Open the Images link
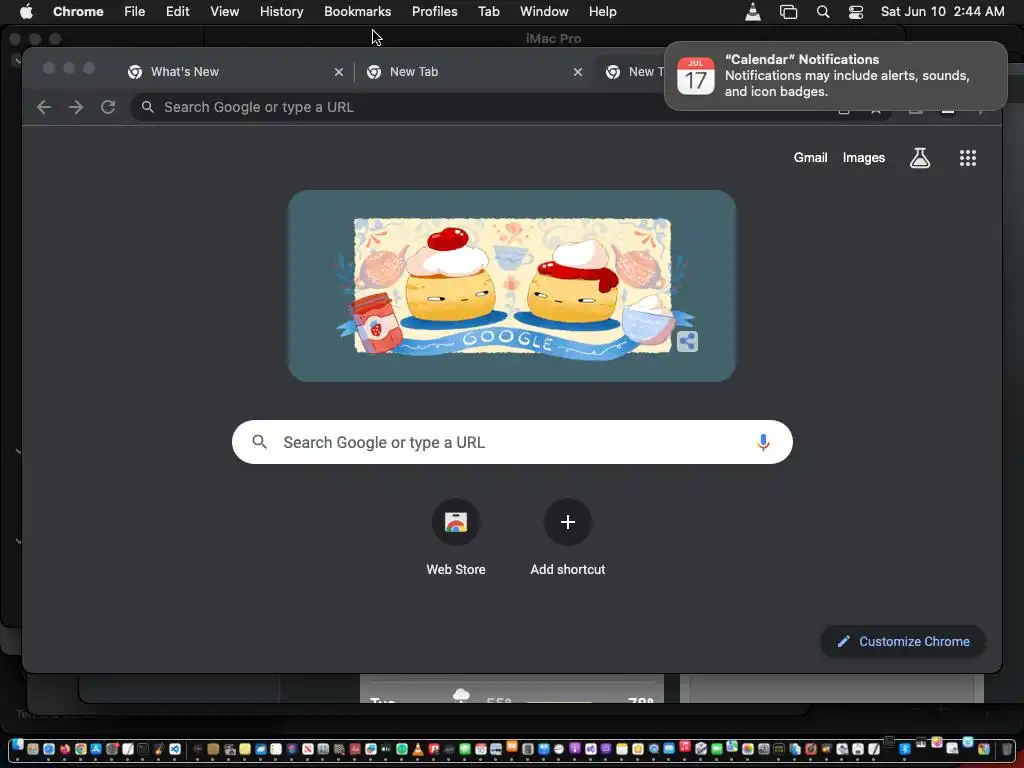The width and height of the screenshot is (1024, 768). 863,157
